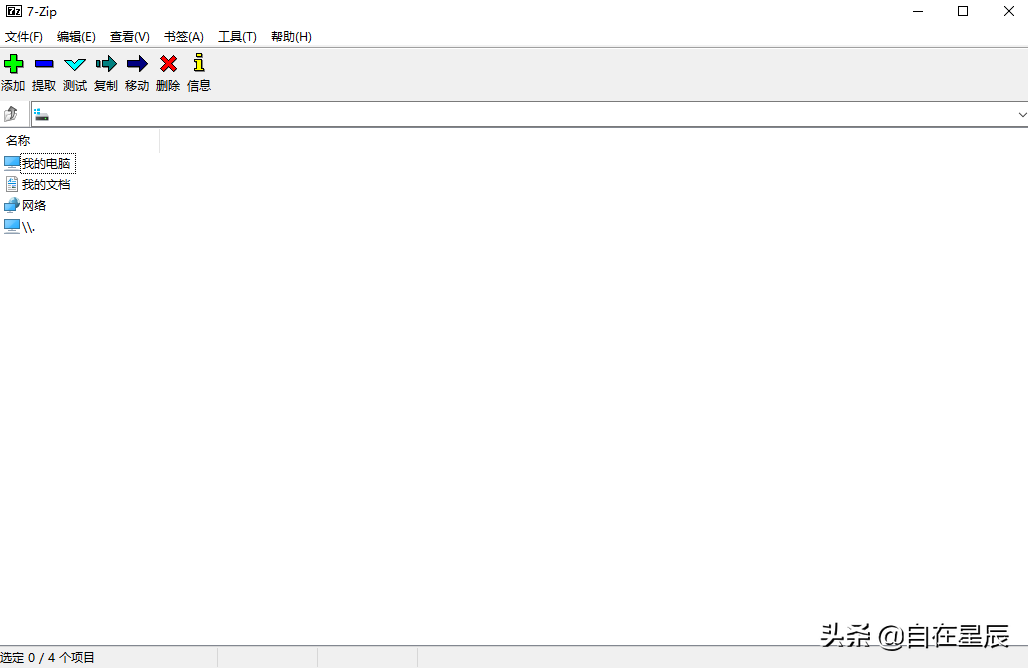Expand the address bar dropdown arrow
The width and height of the screenshot is (1028, 668).
1021,115
